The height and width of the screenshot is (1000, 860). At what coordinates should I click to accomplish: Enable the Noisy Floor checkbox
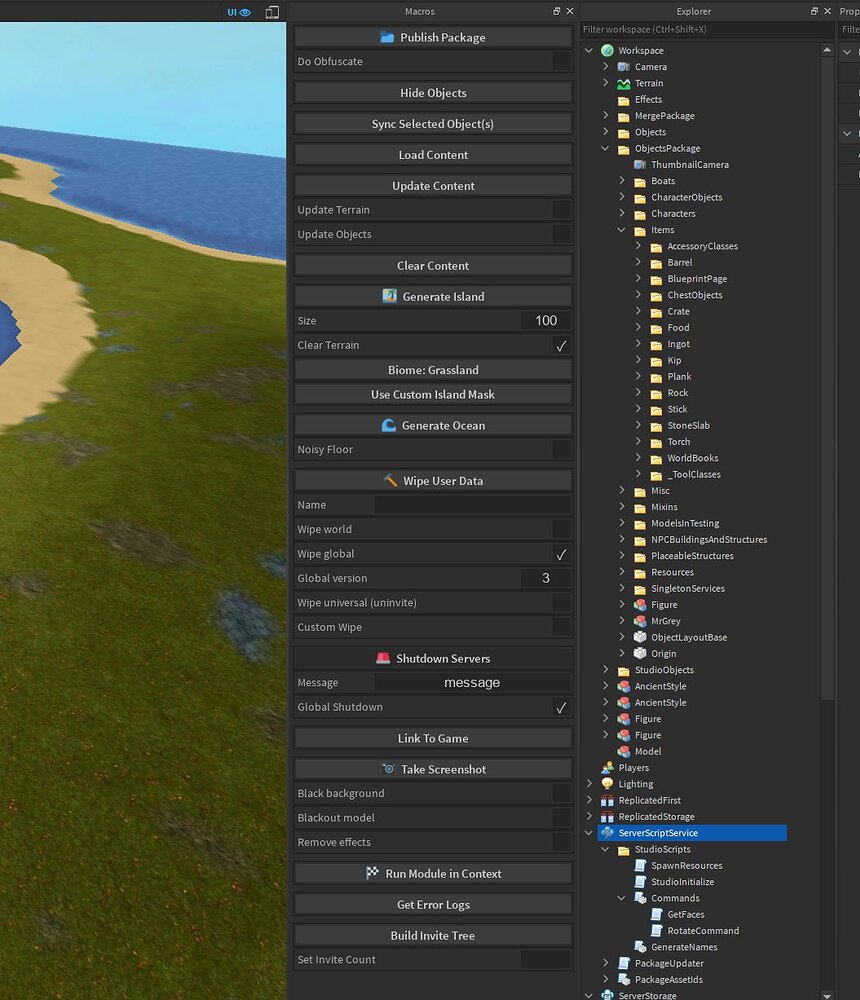point(561,449)
